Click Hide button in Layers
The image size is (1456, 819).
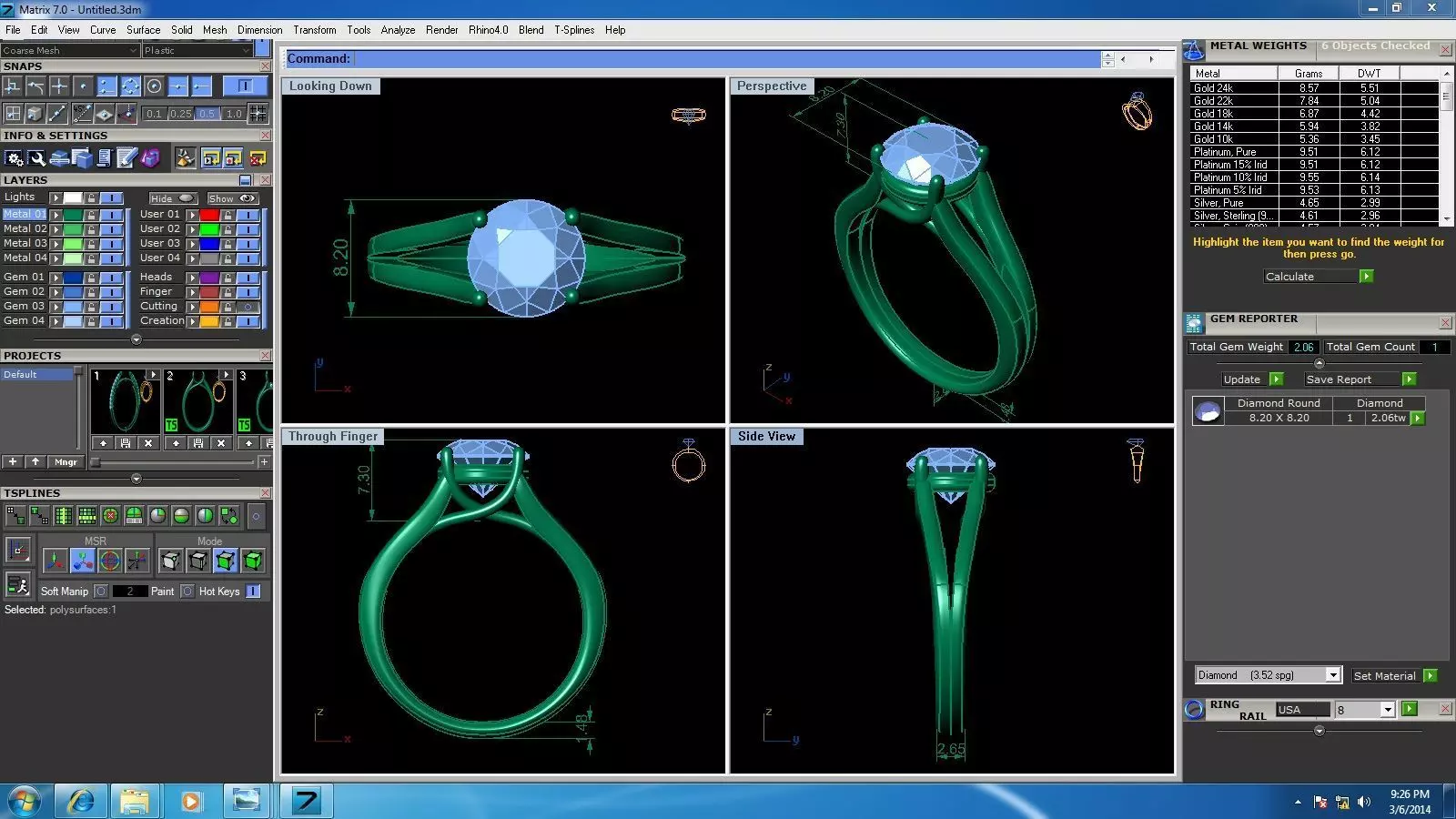coord(173,198)
